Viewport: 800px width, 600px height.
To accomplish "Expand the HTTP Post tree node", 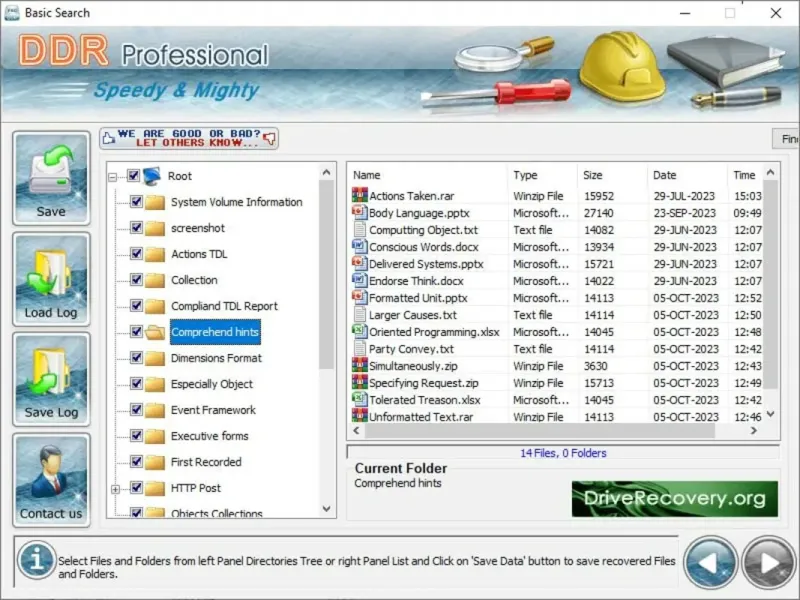I will point(115,489).
